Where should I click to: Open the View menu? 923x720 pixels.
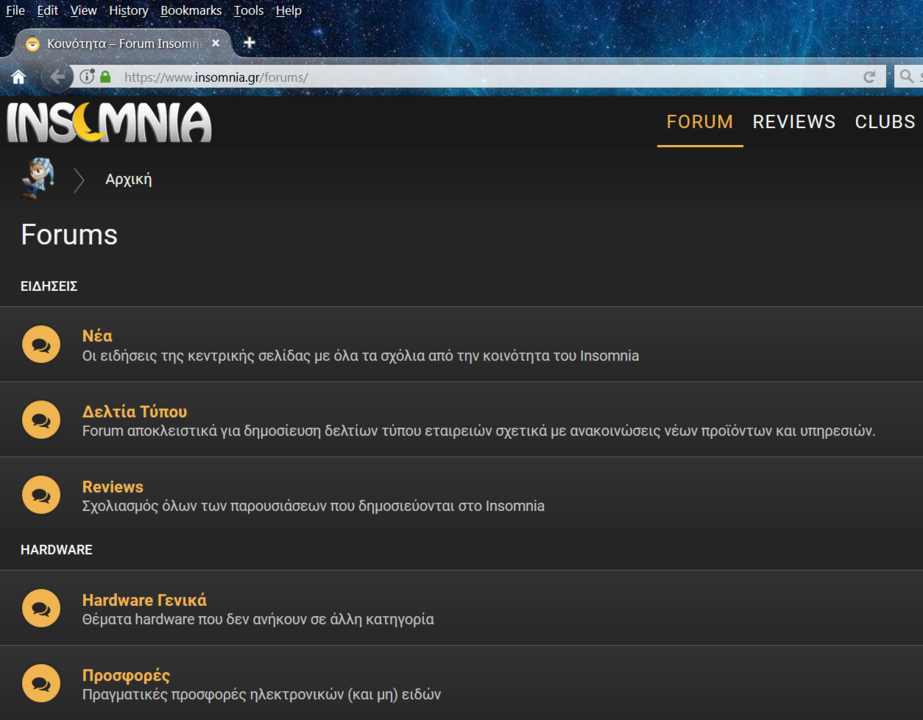tap(84, 11)
